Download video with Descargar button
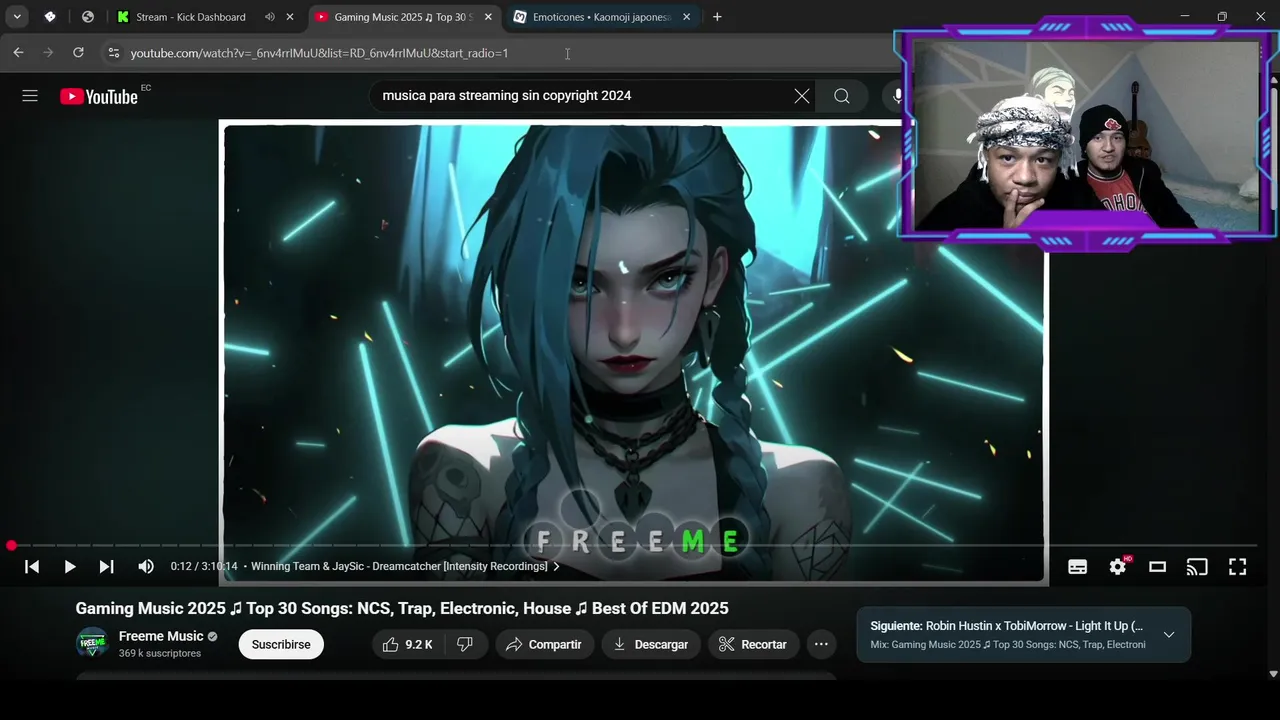Viewport: 1280px width, 720px height. pos(651,645)
